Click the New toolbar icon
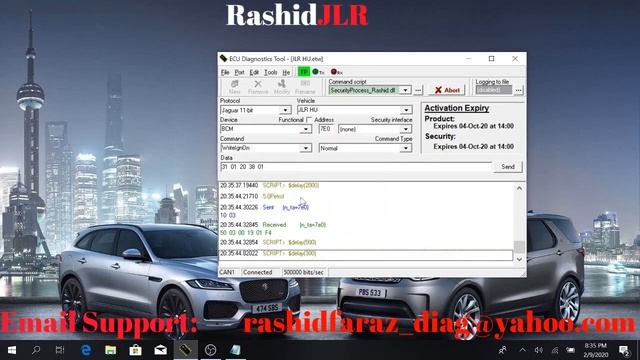The height and width of the screenshot is (360, 640). [x=234, y=87]
